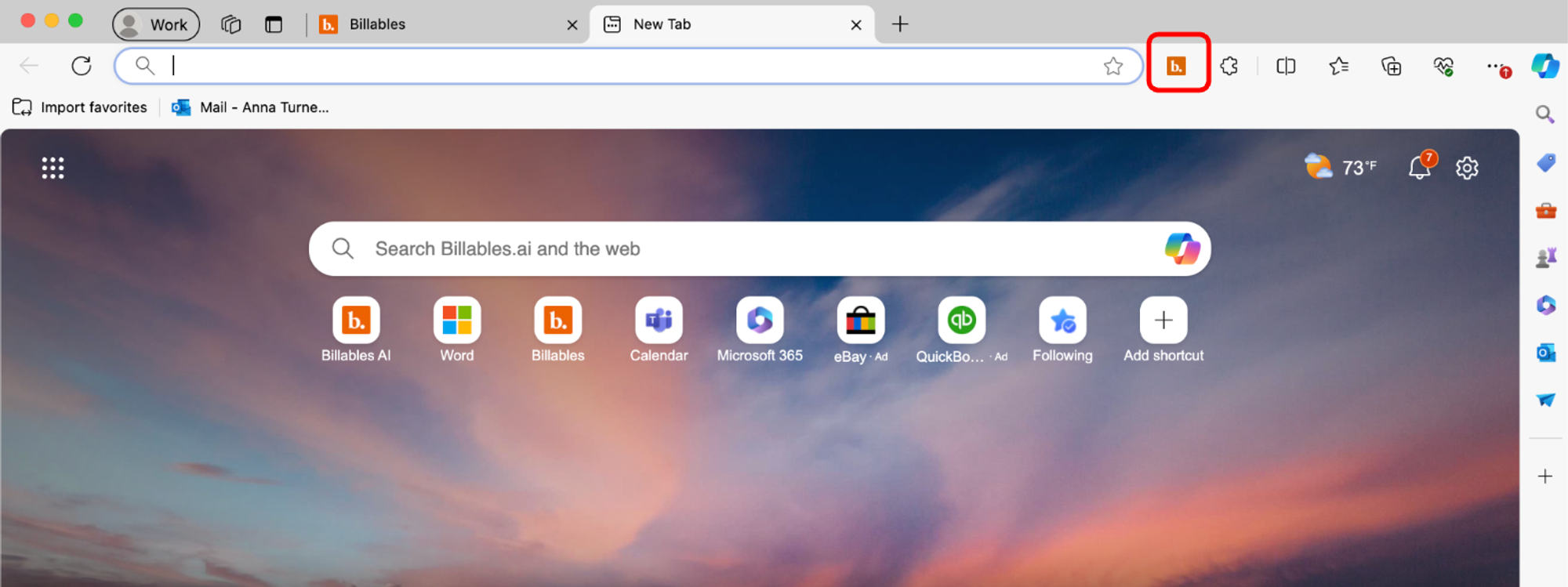
Task: Click Import favorites in the bookmarks bar
Action: coord(80,107)
